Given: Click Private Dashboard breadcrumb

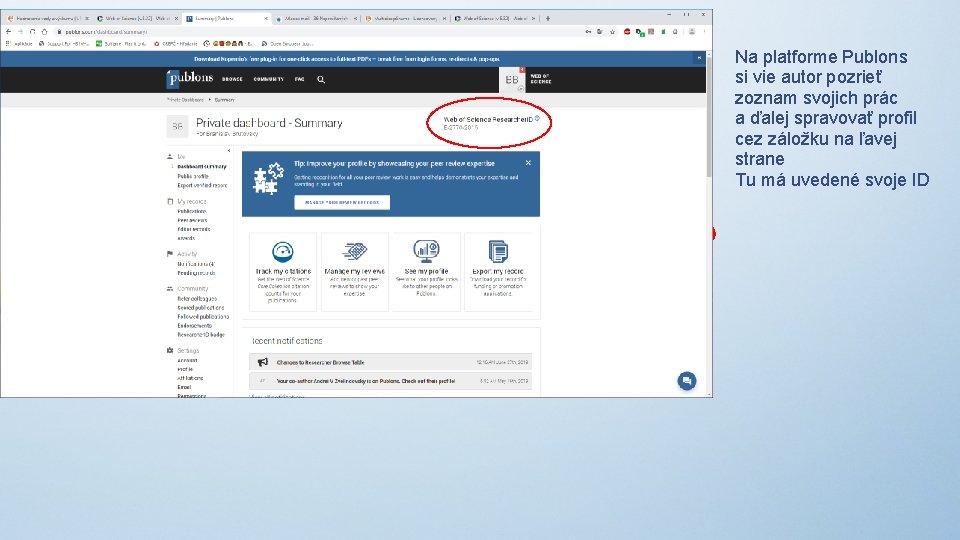Looking at the screenshot, I should coord(185,100).
